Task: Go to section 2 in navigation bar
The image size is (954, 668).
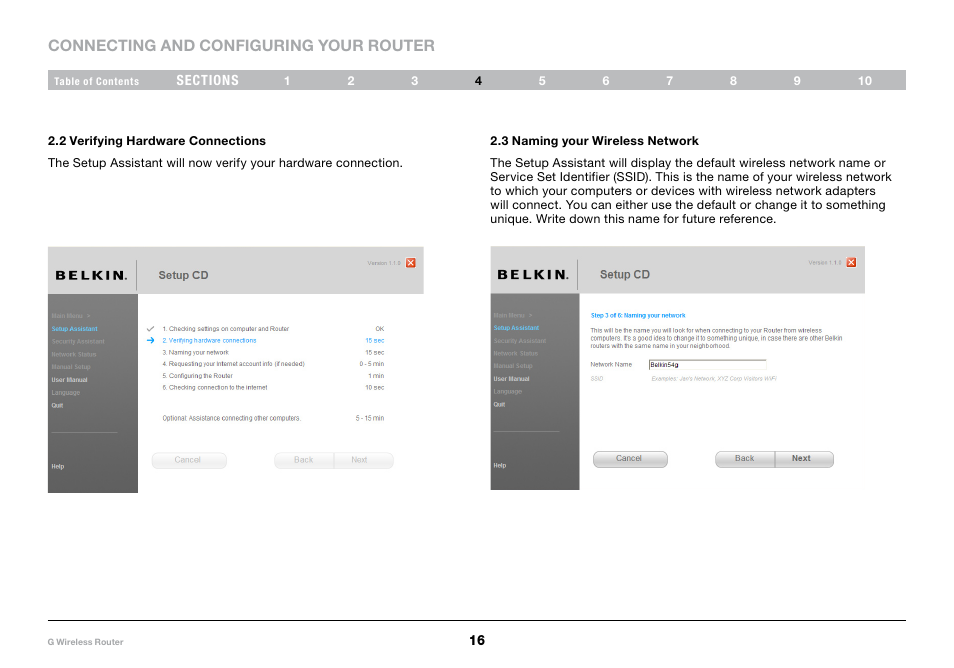Action: tap(351, 81)
